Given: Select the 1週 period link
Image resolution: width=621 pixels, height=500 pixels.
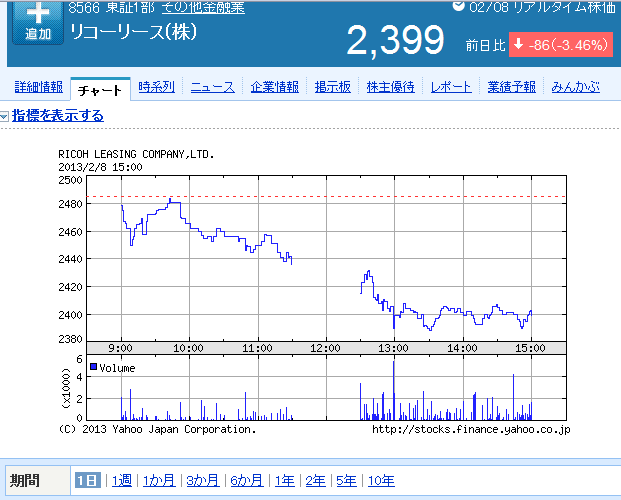Looking at the screenshot, I should (122, 481).
